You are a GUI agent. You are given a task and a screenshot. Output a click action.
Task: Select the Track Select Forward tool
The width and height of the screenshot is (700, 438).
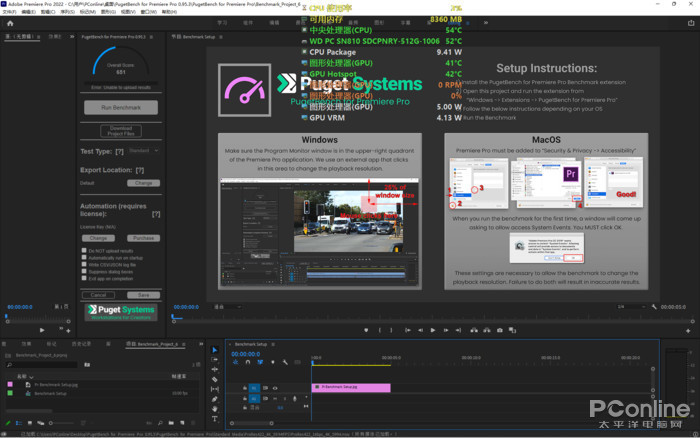point(215,359)
